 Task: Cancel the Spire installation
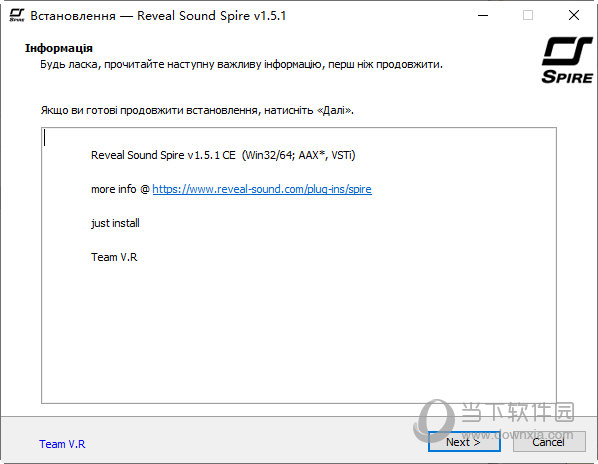[x=549, y=442]
